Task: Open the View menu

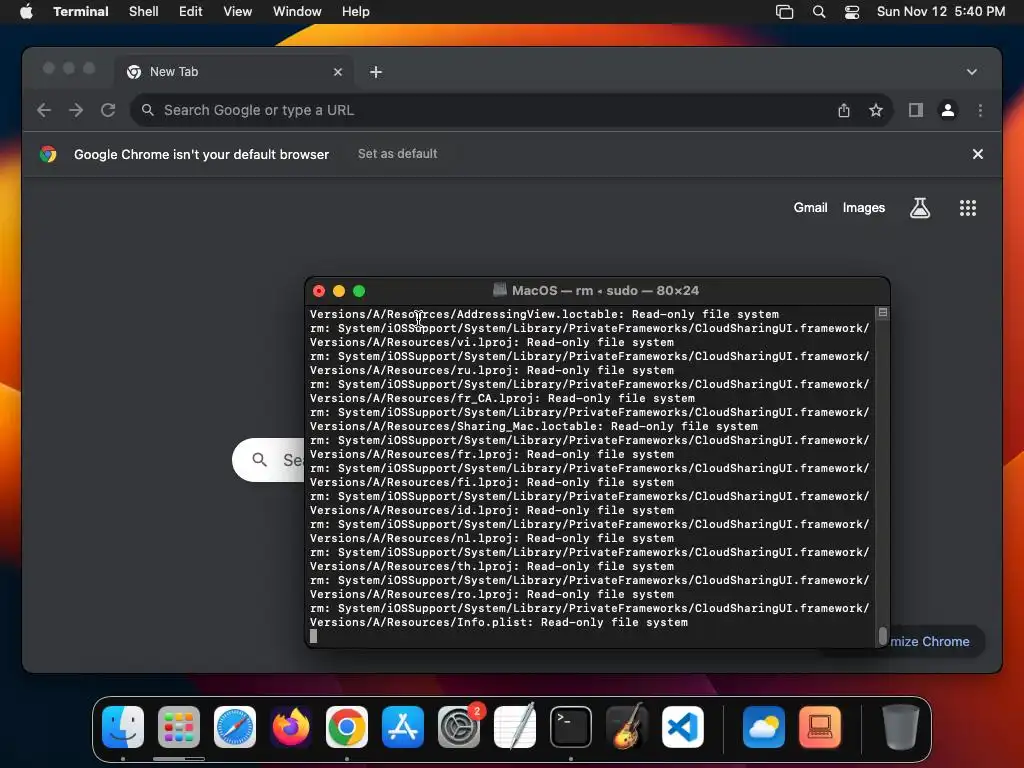Action: pos(238,12)
